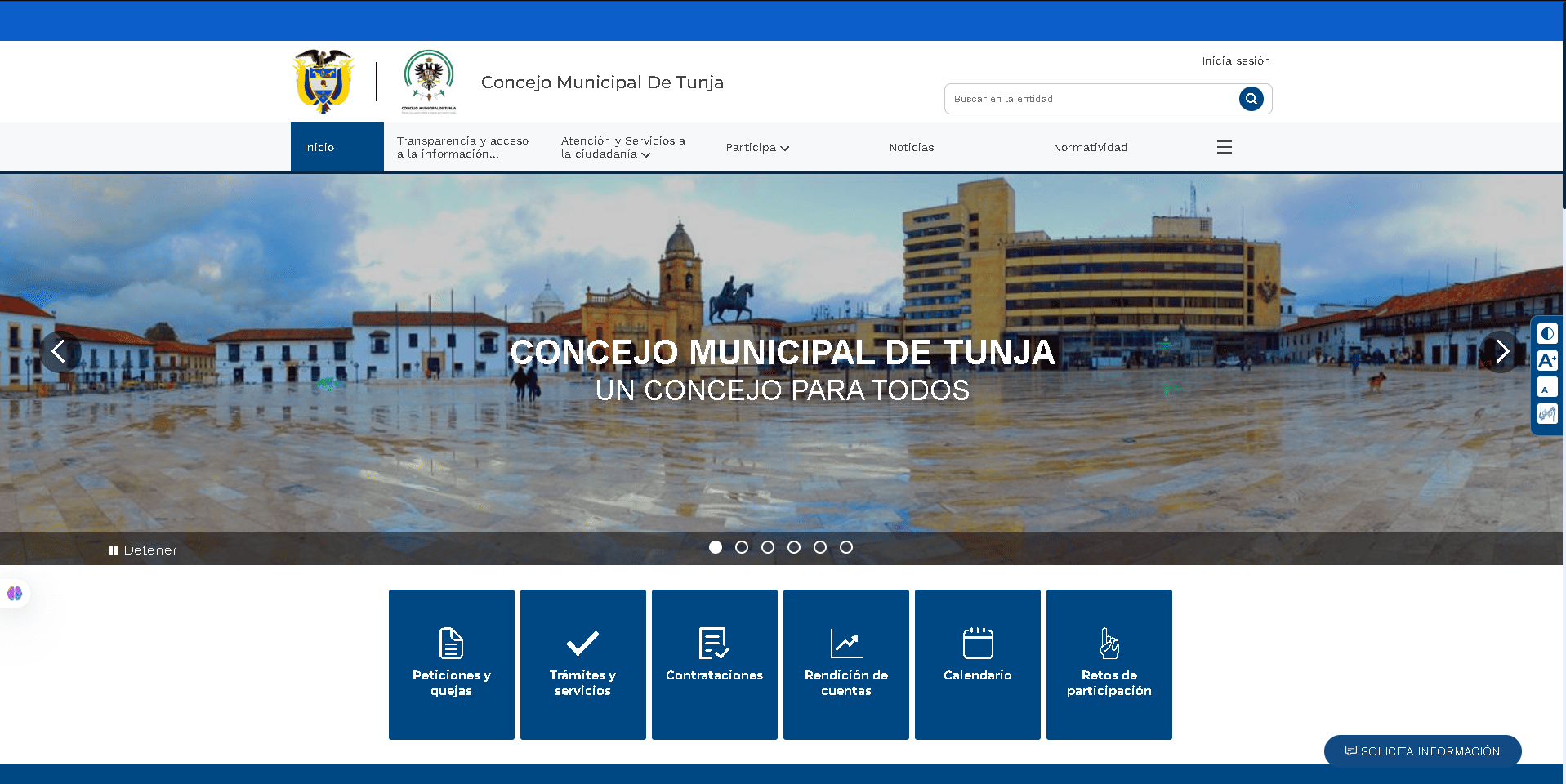This screenshot has height=784, width=1566.
Task: Click the Inicia sesión link
Action: pyautogui.click(x=1235, y=61)
